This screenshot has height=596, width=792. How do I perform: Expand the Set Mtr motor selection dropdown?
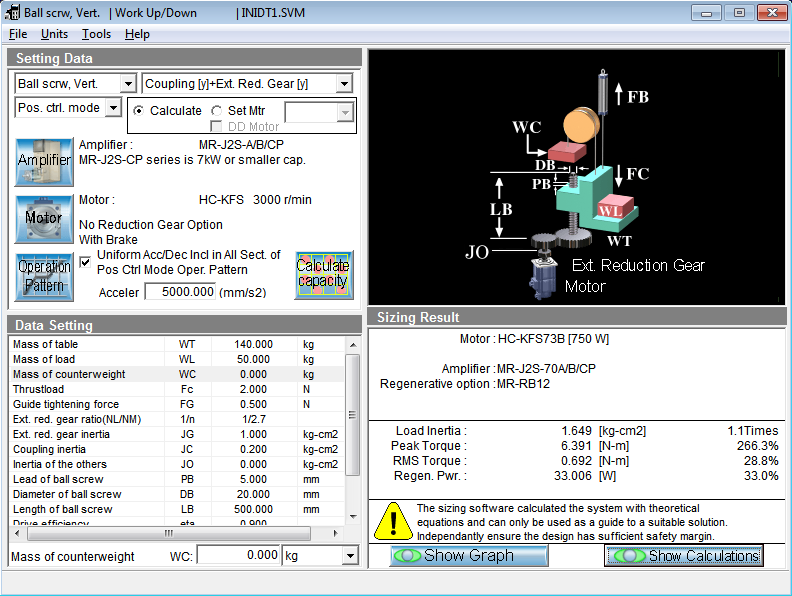(x=344, y=113)
